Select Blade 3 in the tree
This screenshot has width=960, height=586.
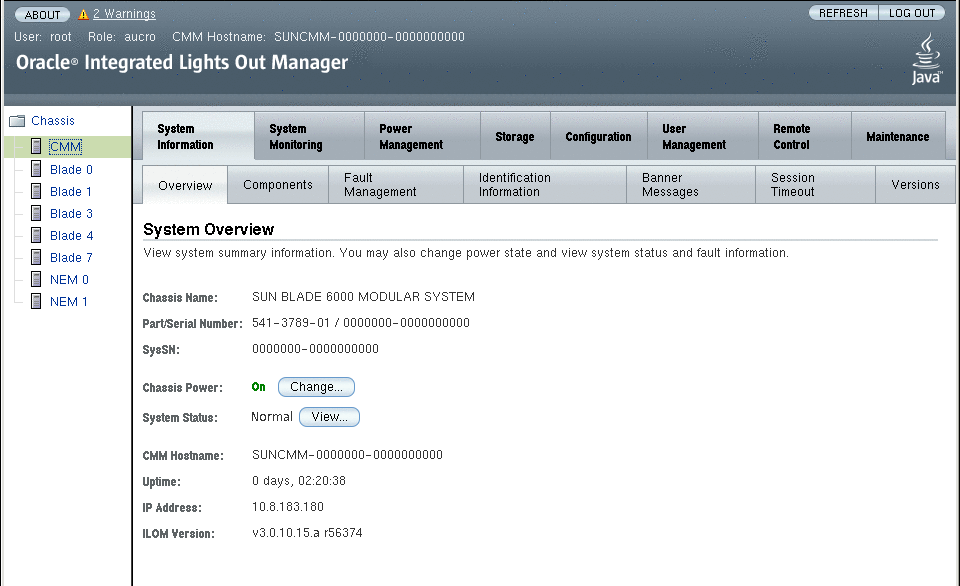(x=71, y=214)
